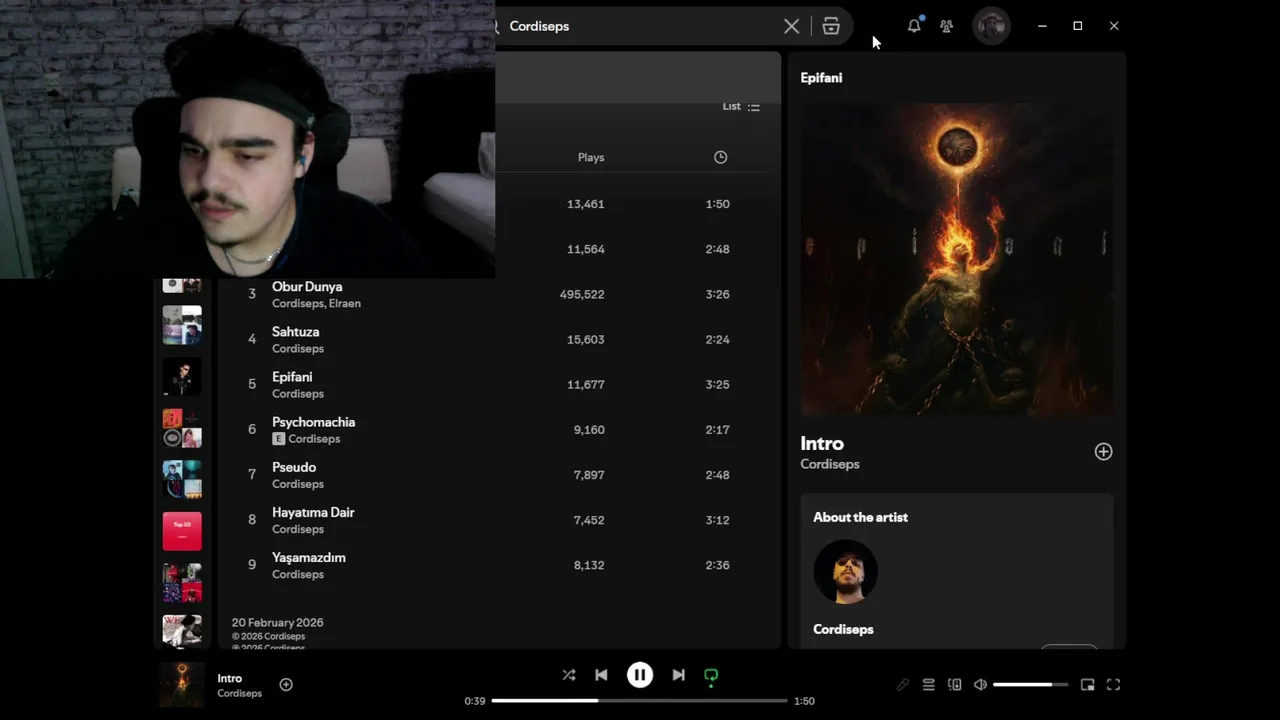
Task: Open the Top 50 playlist thumbnail
Action: (182, 531)
